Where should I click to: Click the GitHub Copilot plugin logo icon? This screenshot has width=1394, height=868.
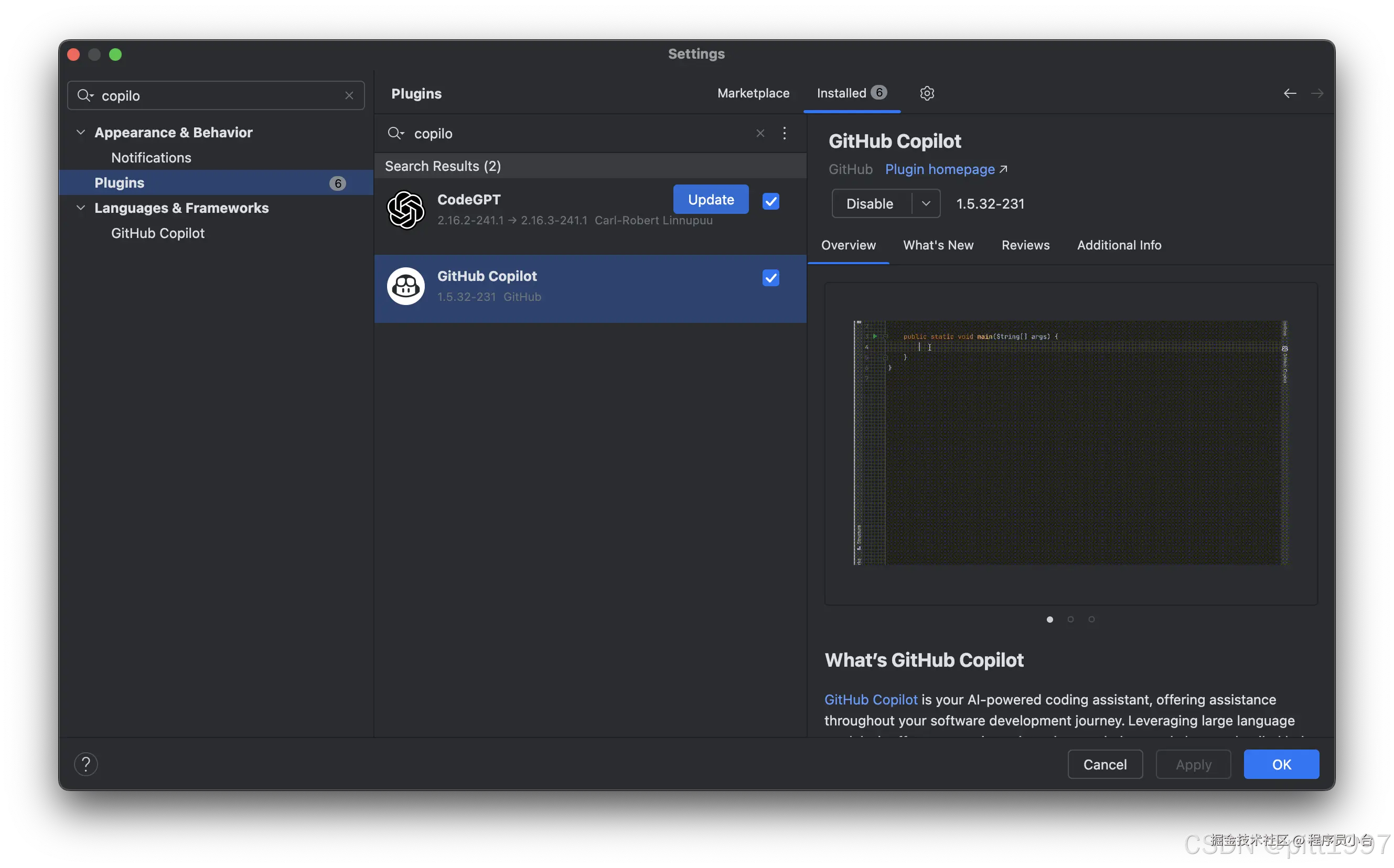point(405,286)
